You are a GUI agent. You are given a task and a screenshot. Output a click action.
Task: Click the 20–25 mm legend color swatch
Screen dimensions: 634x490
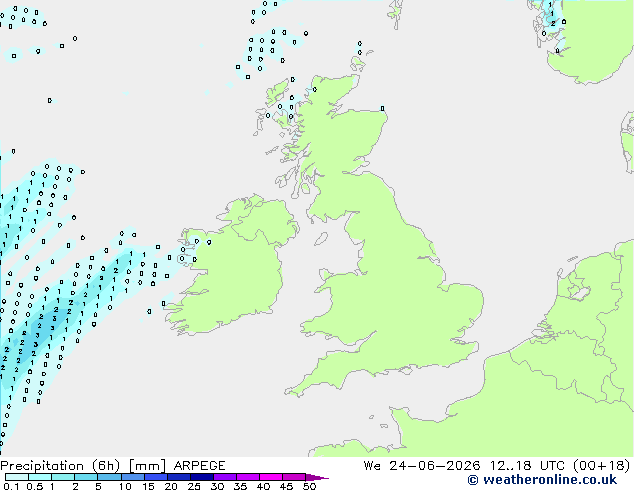[178, 477]
